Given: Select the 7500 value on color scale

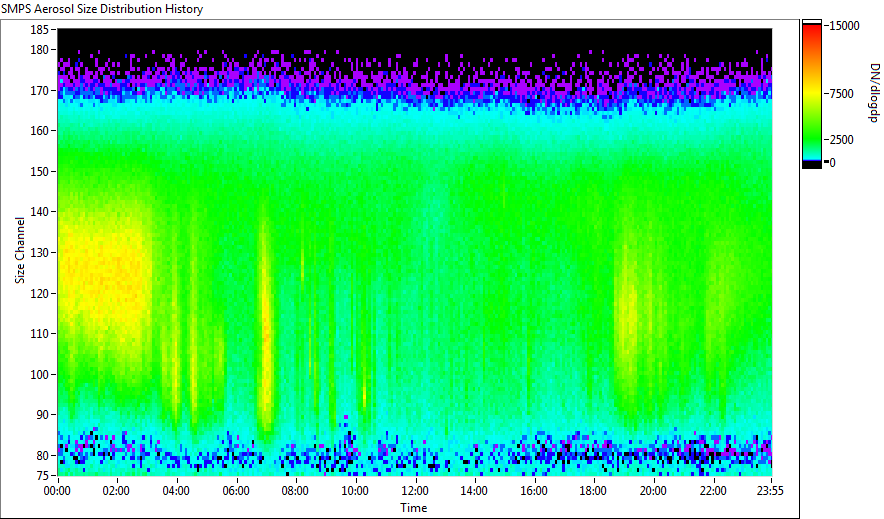Looking at the screenshot, I should [842, 94].
